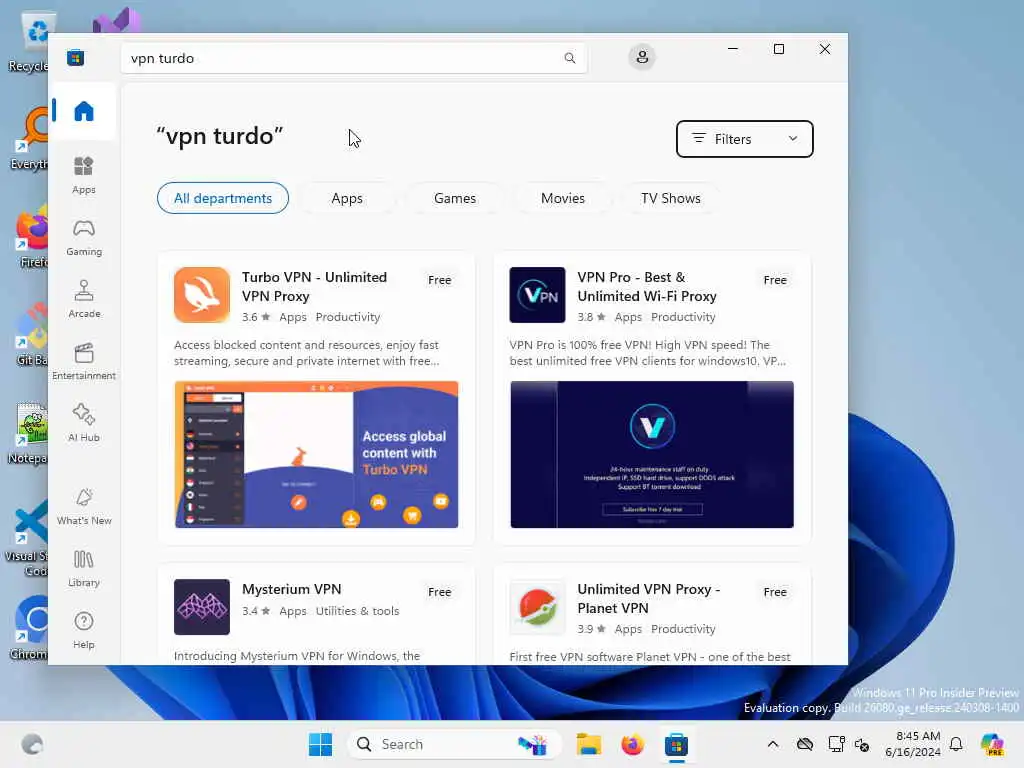Select the All departments tab
The width and height of the screenshot is (1024, 768).
(223, 198)
